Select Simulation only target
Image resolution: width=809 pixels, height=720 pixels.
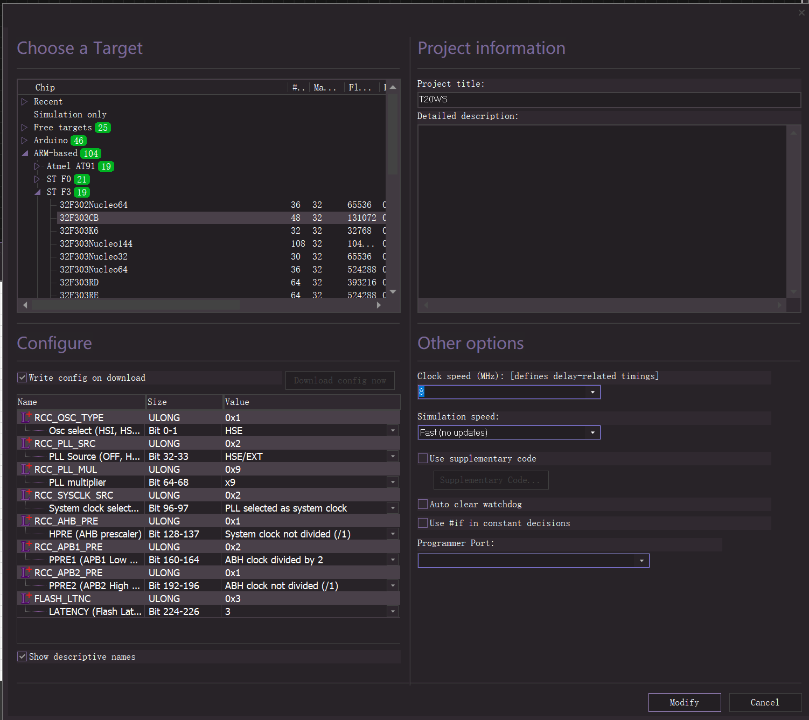point(70,114)
